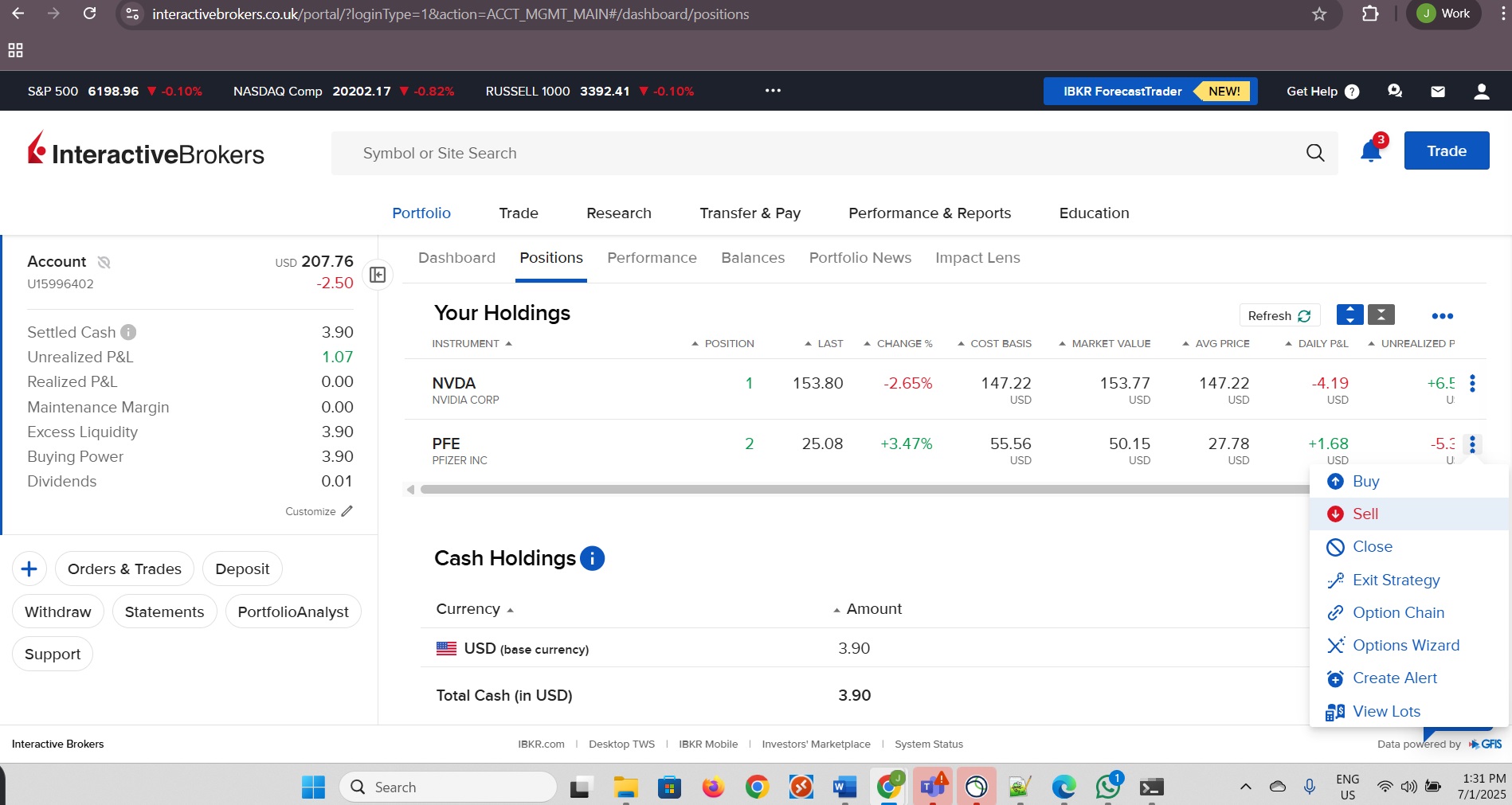Open NVDA row actions menu
Screen dimensions: 1512x805
(x=1472, y=384)
